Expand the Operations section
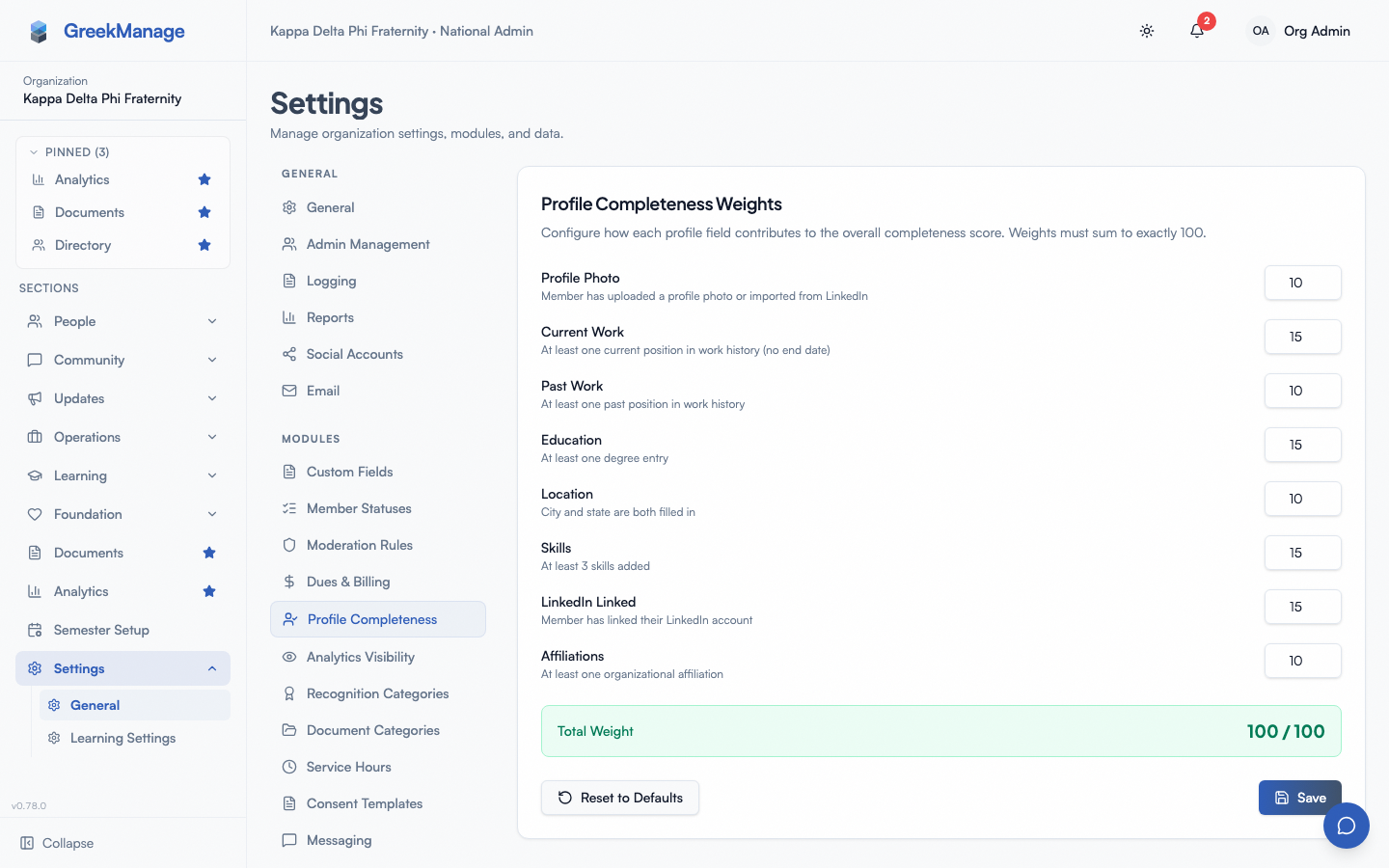 pyautogui.click(x=123, y=437)
